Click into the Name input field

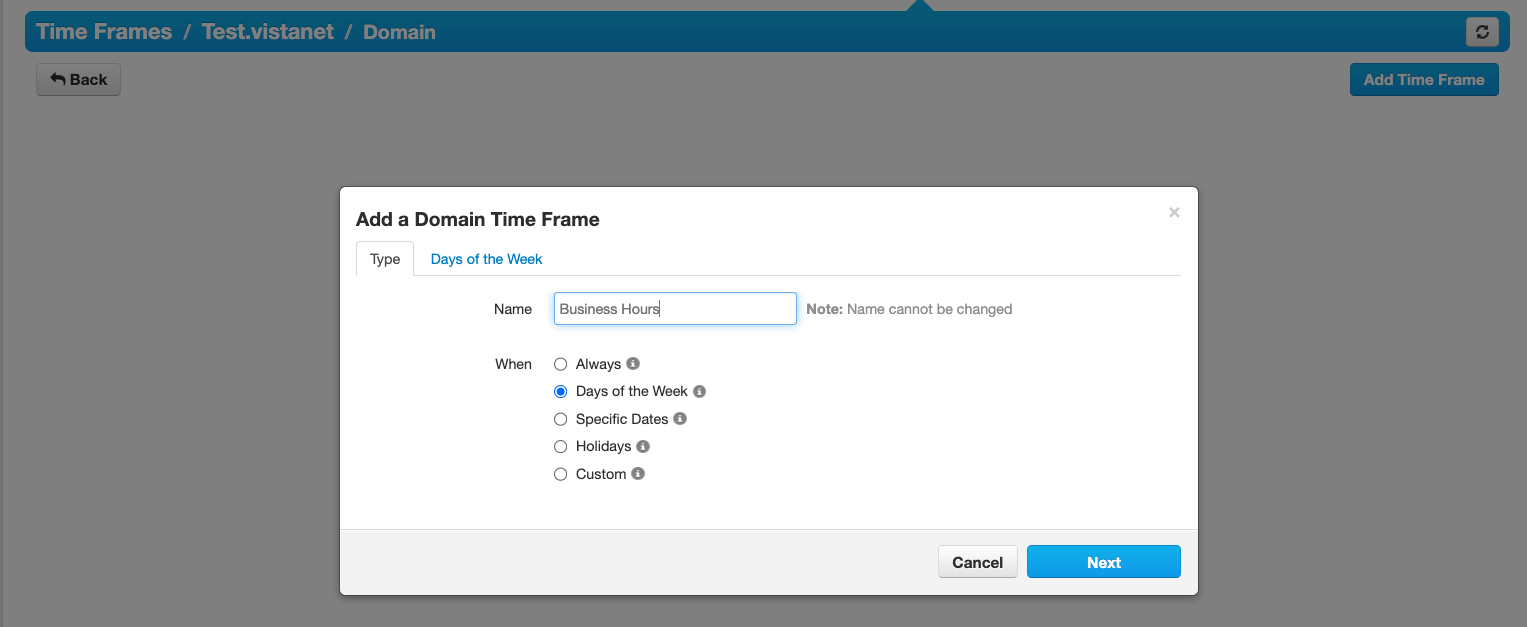point(675,309)
